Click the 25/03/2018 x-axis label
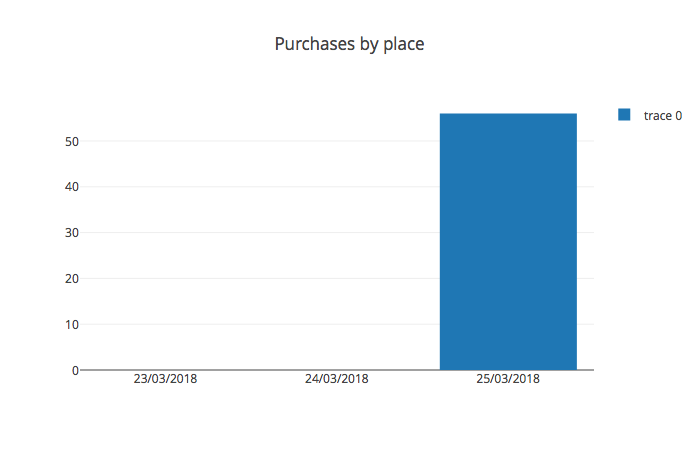700x450 pixels. (x=508, y=379)
